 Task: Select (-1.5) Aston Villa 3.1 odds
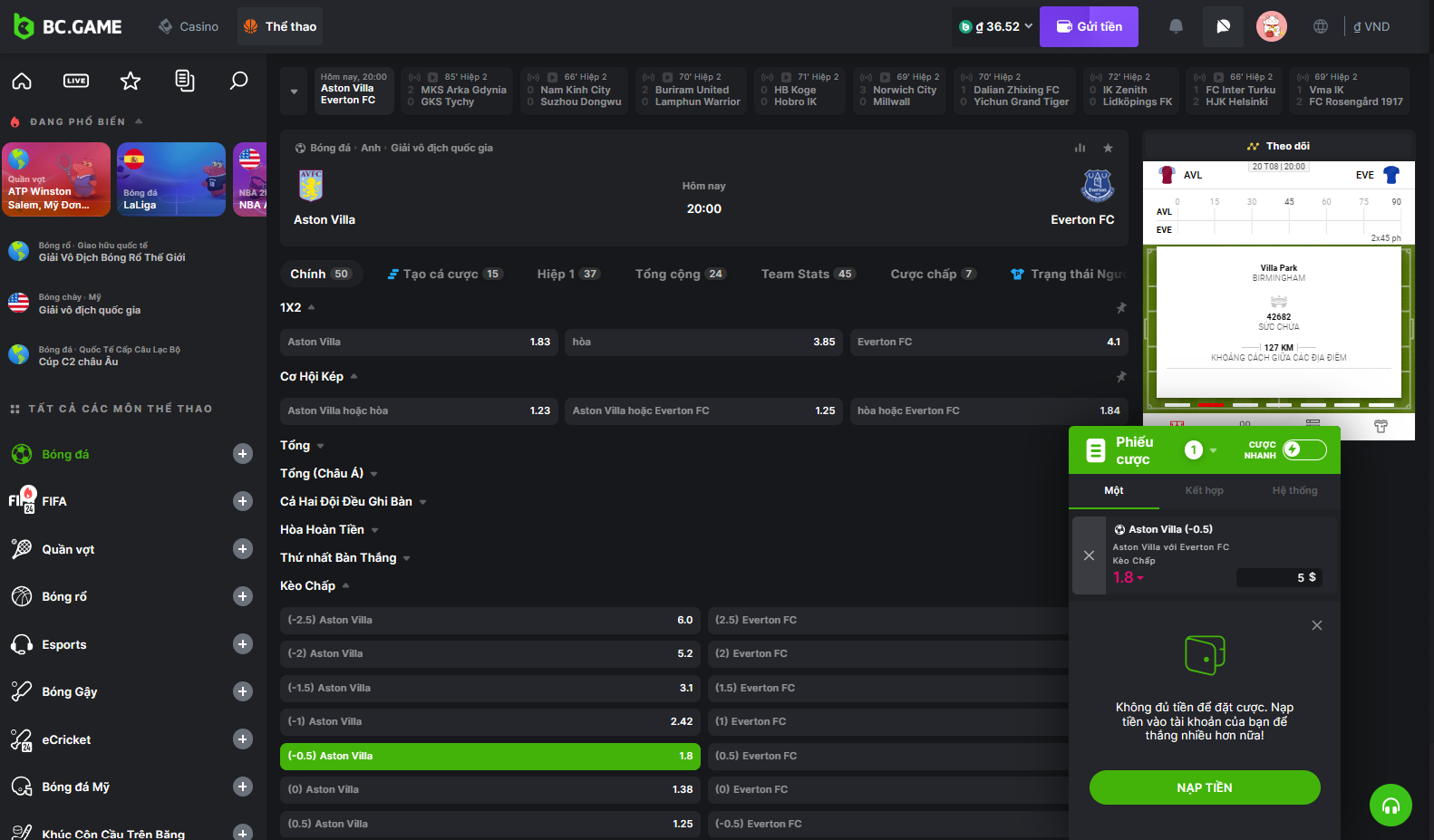tap(490, 688)
